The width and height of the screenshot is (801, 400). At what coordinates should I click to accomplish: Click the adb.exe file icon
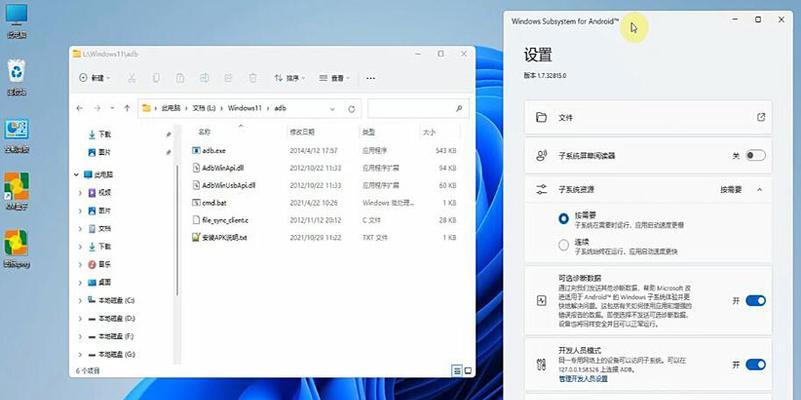tap(196, 151)
